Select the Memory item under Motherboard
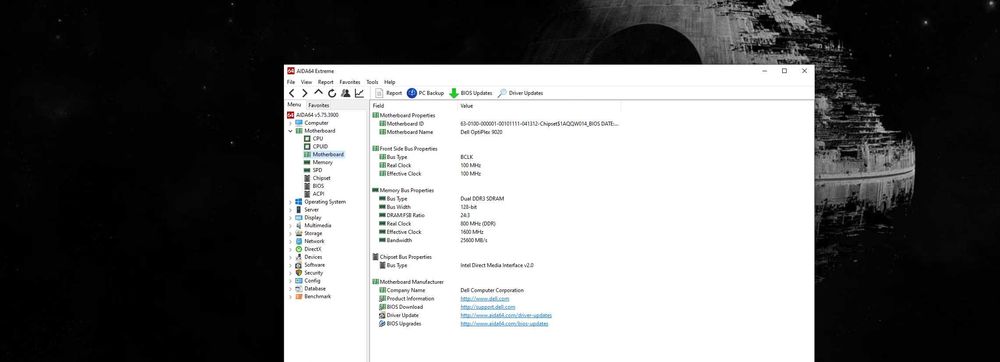 click(x=322, y=163)
